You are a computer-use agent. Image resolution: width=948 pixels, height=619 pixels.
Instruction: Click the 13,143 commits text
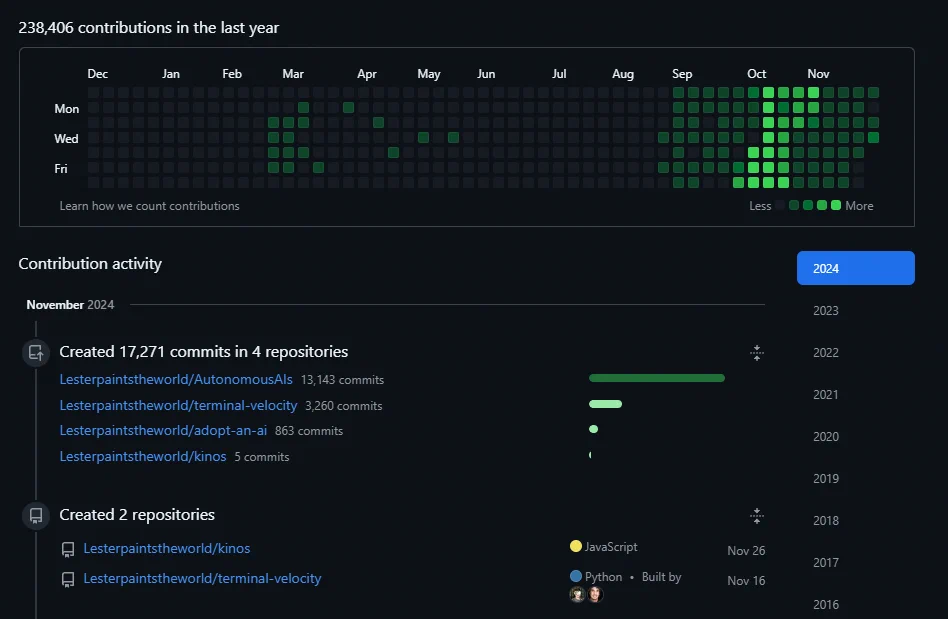click(x=342, y=380)
